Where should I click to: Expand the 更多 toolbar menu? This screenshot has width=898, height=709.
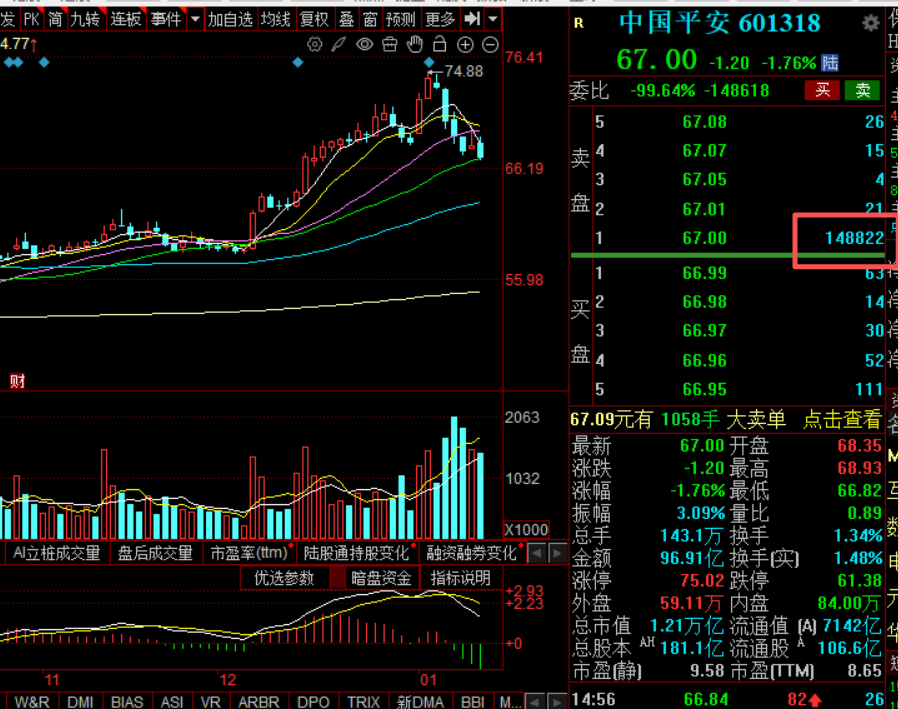point(439,19)
